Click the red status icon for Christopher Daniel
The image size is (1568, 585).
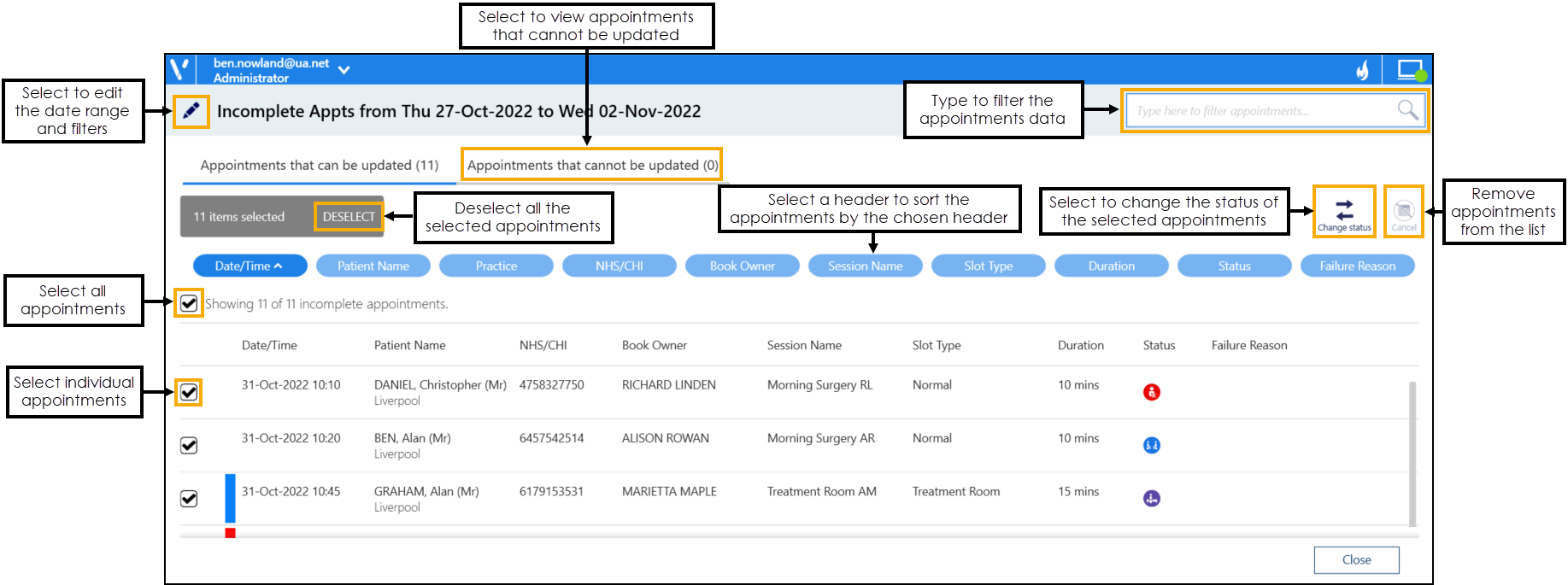(1151, 392)
